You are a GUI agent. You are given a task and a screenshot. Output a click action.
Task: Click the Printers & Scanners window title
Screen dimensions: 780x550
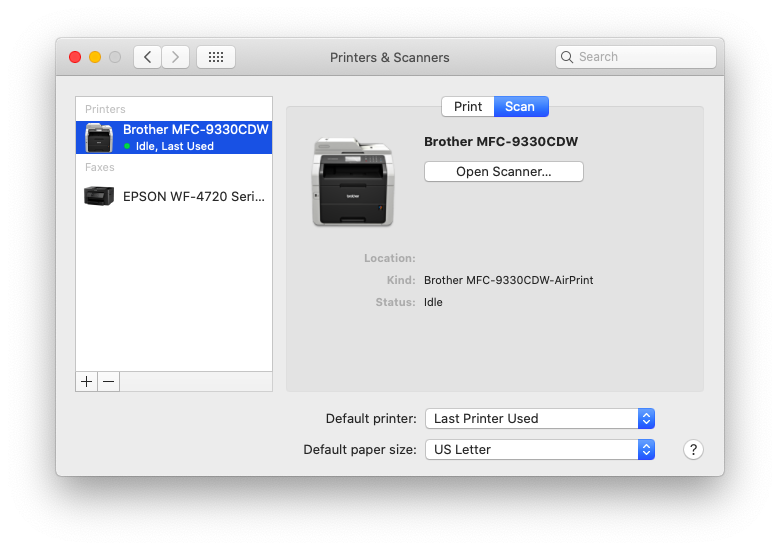click(390, 58)
